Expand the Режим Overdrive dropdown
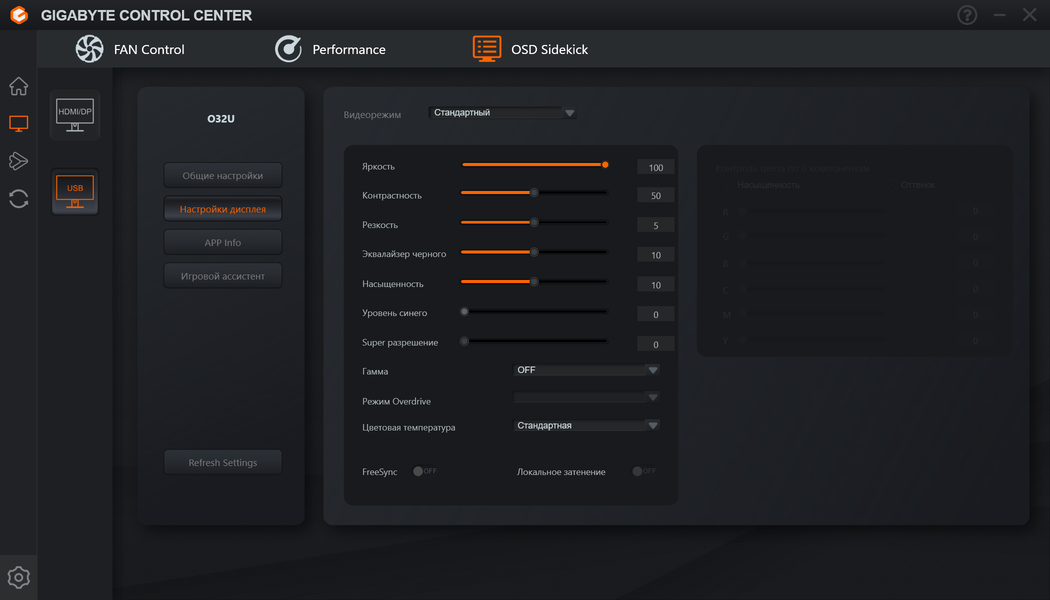This screenshot has width=1050, height=600. click(x=586, y=398)
